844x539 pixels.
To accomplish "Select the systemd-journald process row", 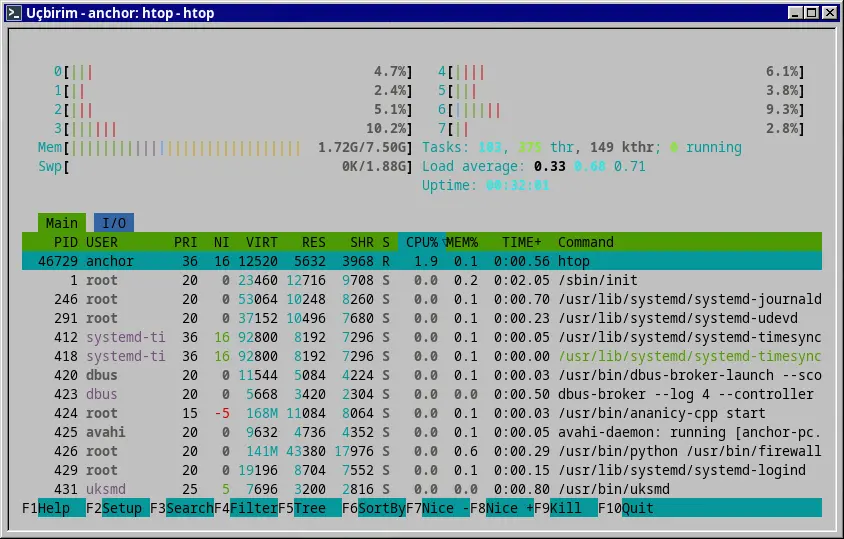I will click(422, 299).
